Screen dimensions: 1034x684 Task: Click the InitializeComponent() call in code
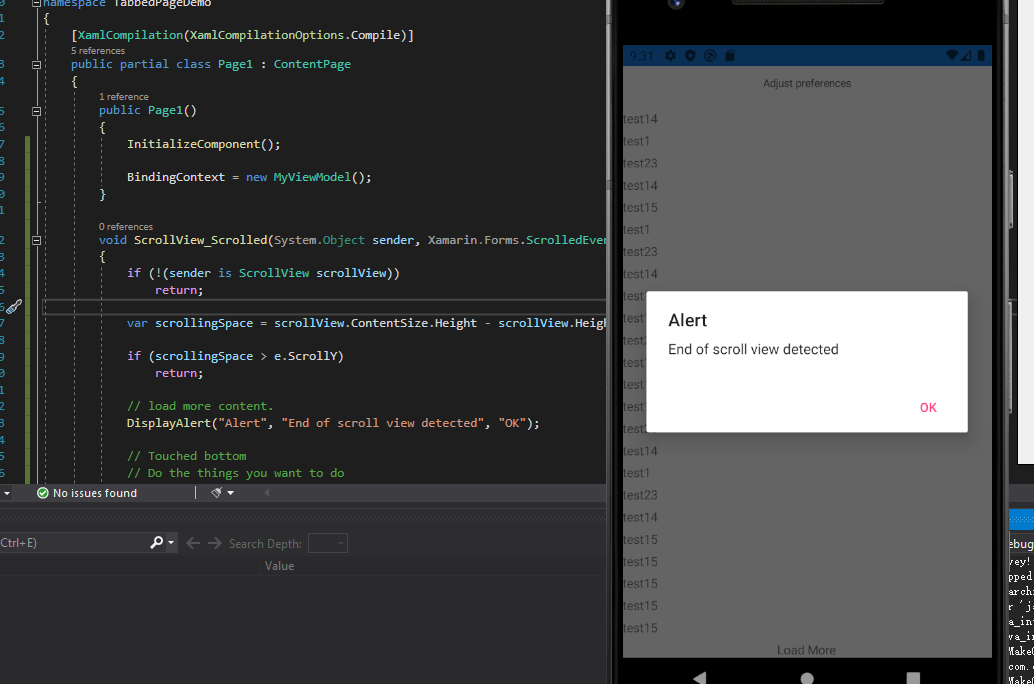[x=203, y=144]
